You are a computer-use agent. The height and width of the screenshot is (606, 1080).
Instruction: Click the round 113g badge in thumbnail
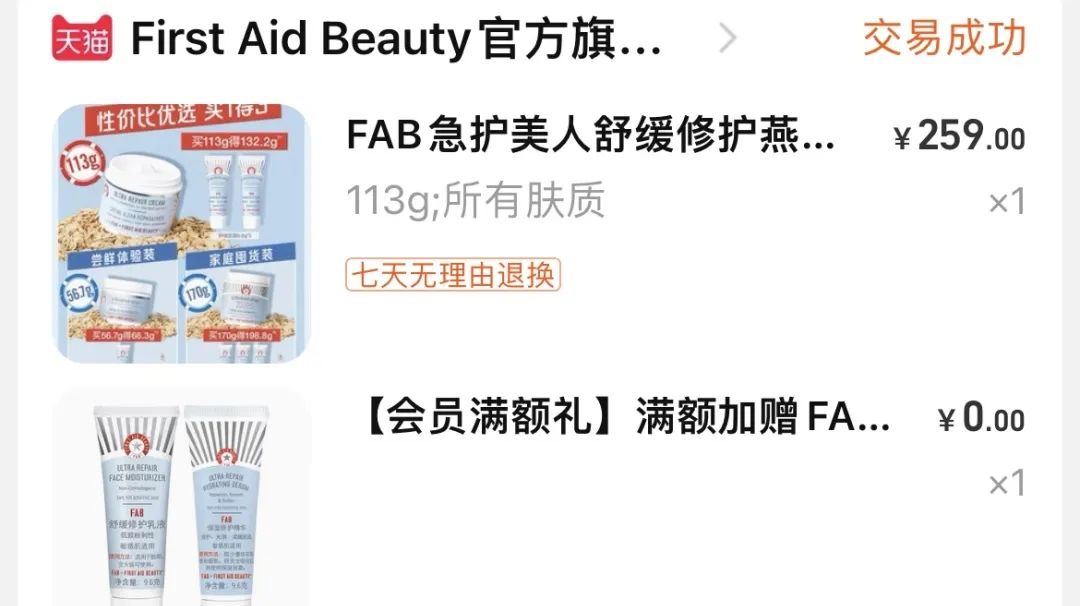83,164
